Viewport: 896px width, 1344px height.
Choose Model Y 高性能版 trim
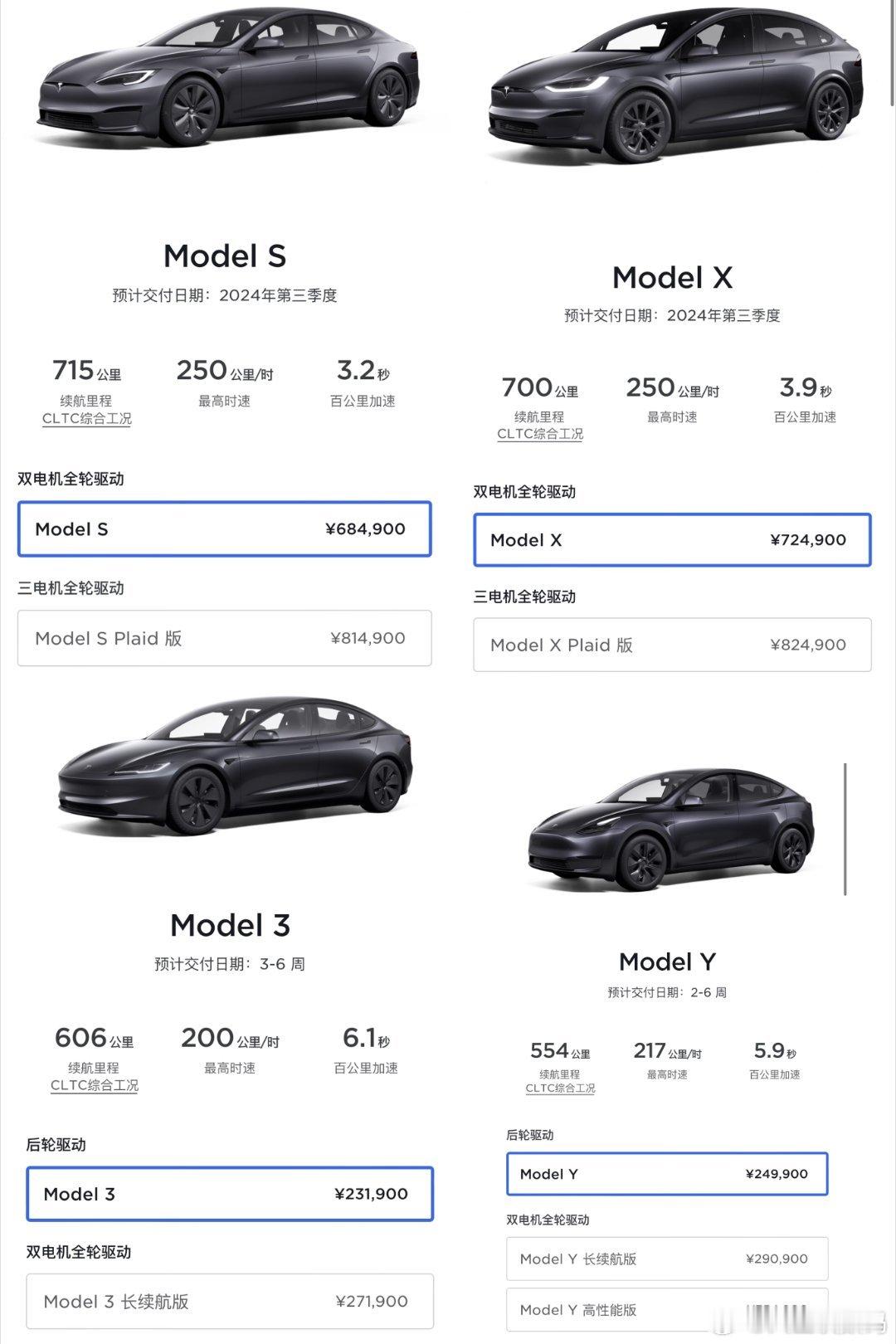click(667, 1309)
